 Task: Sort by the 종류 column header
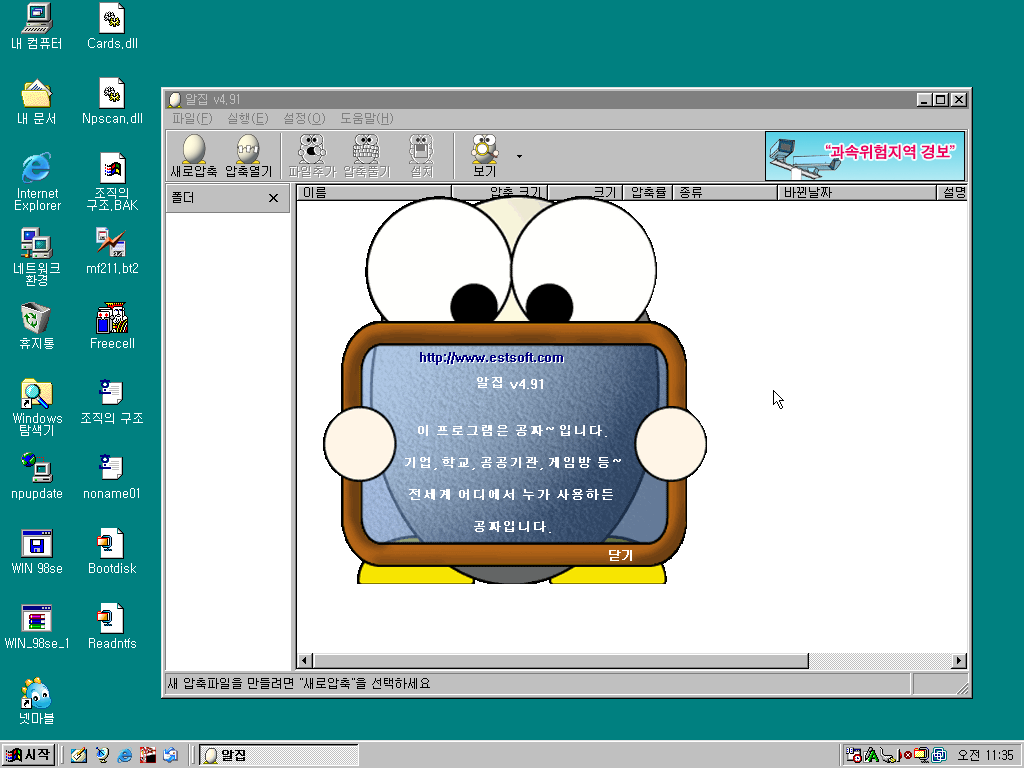coord(725,192)
